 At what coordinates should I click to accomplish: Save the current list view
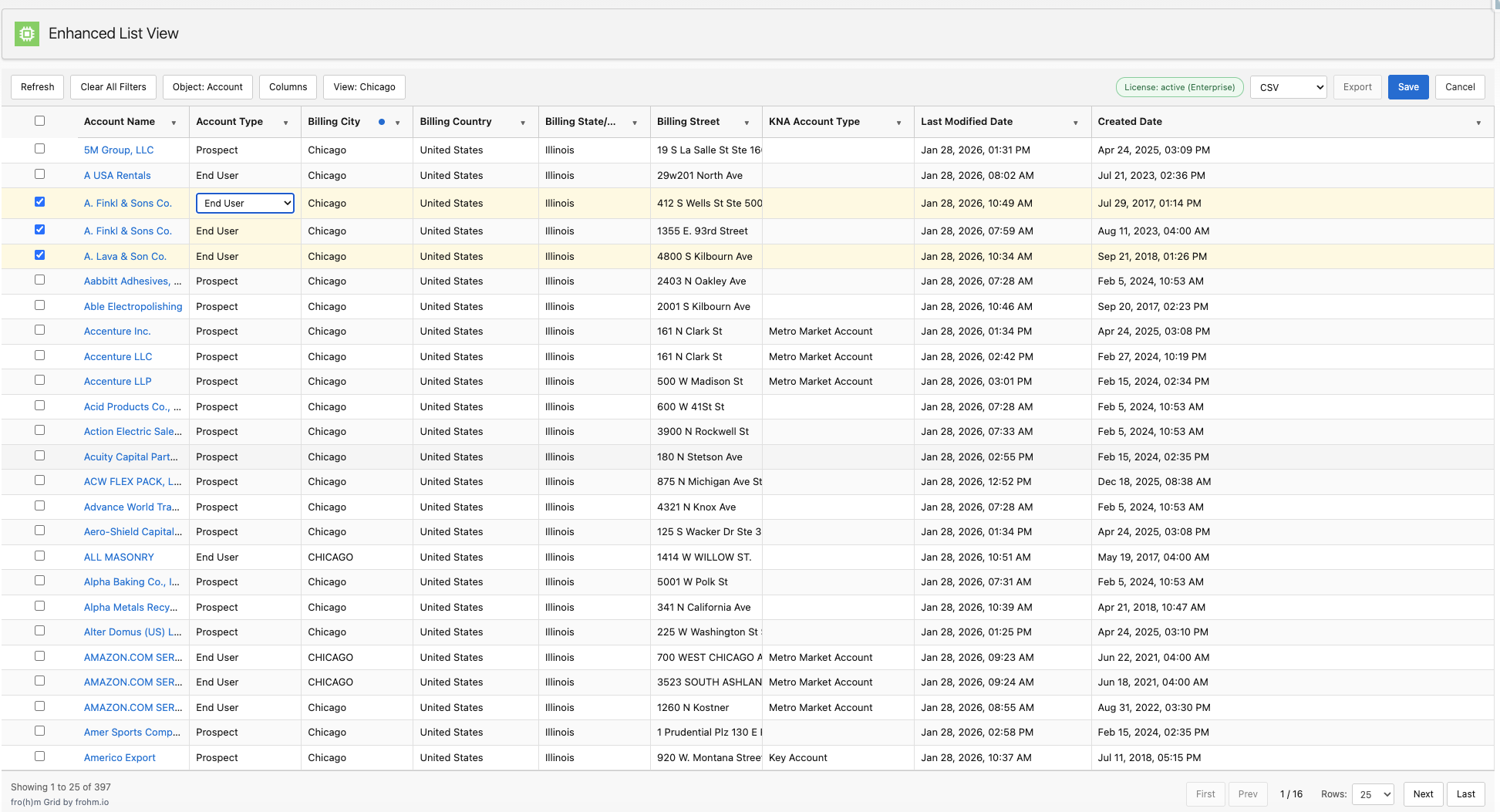coord(1408,87)
